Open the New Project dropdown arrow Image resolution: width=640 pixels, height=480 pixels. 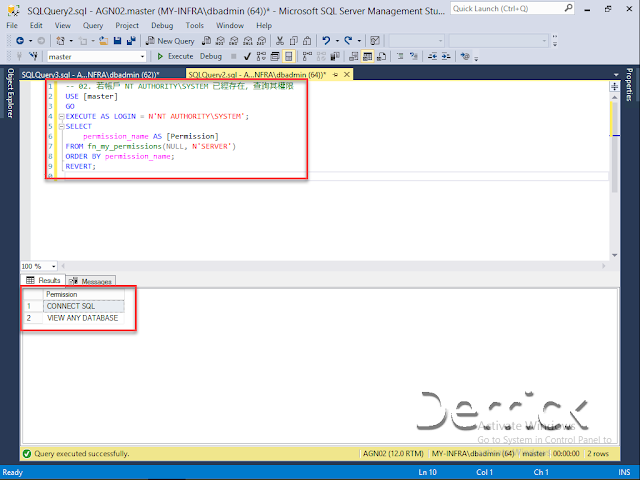tap(71, 41)
